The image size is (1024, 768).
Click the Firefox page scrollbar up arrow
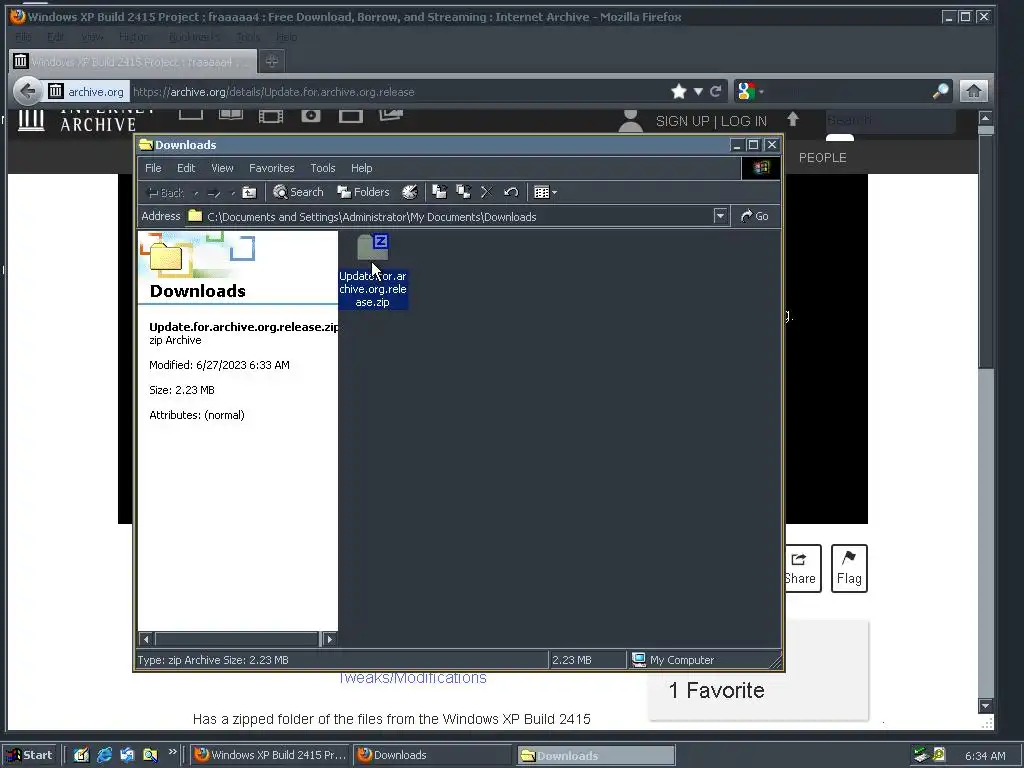(985, 118)
